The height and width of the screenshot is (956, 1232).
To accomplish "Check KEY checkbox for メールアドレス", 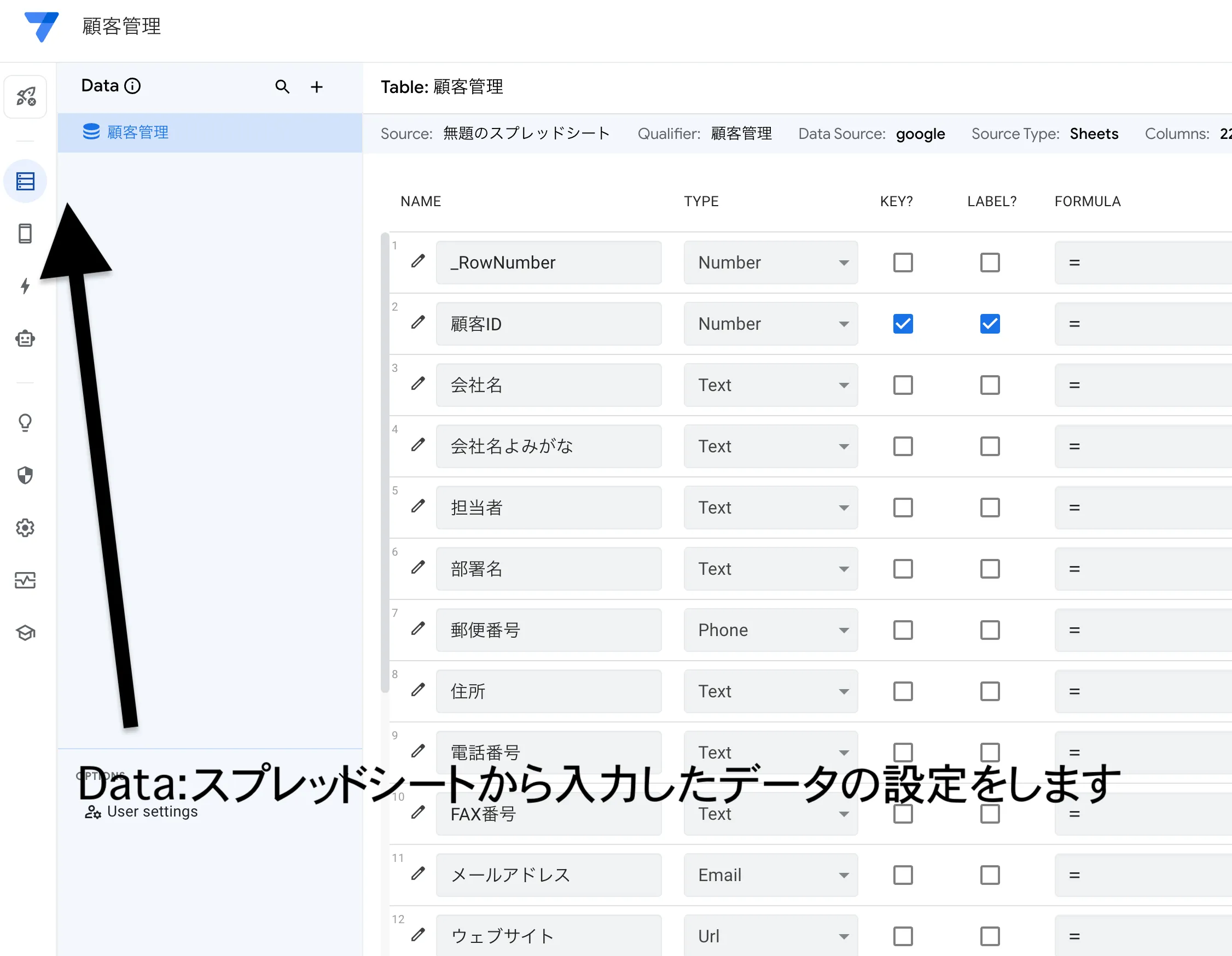I will [x=903, y=876].
